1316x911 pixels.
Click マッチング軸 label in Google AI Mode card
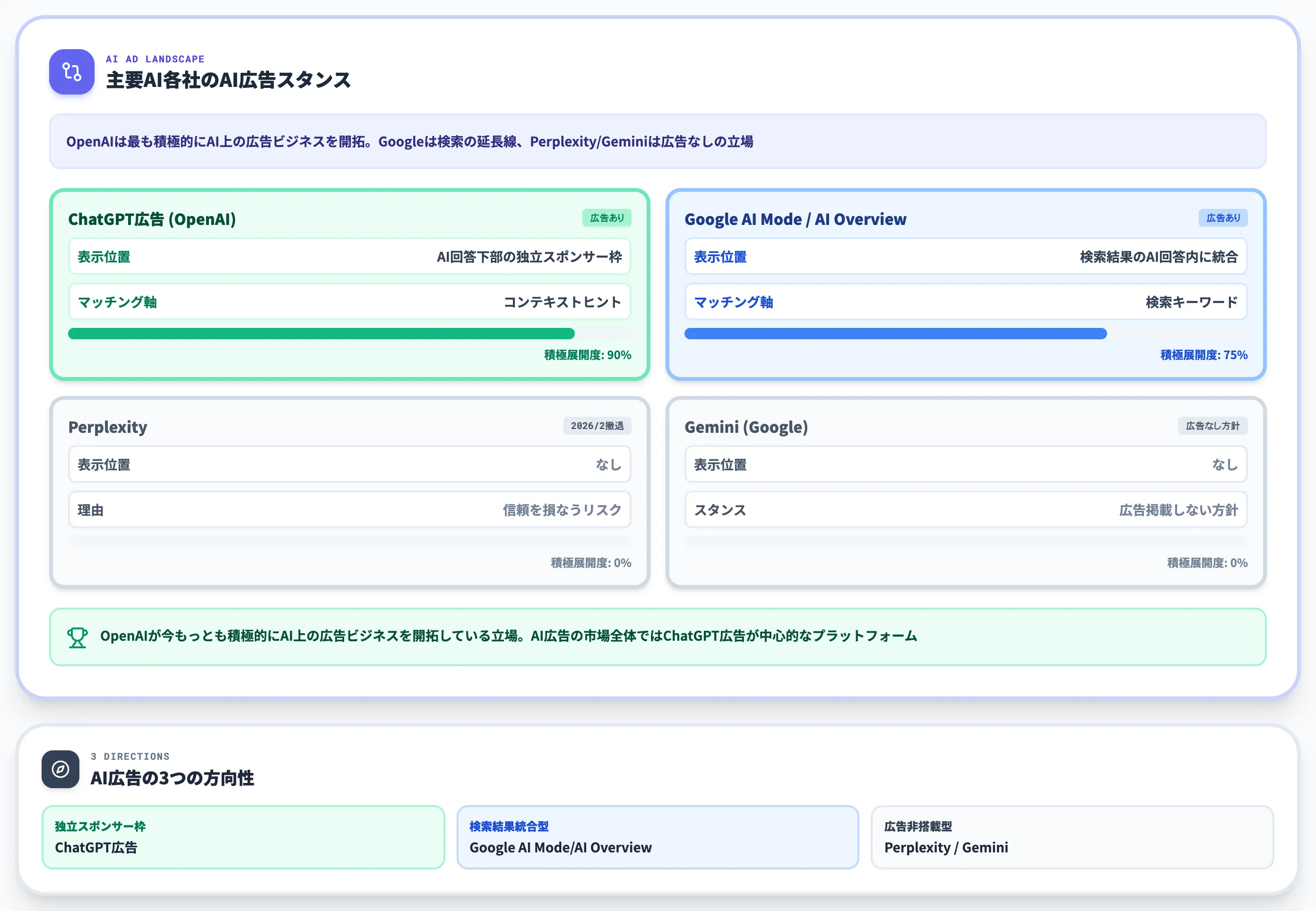tap(734, 302)
